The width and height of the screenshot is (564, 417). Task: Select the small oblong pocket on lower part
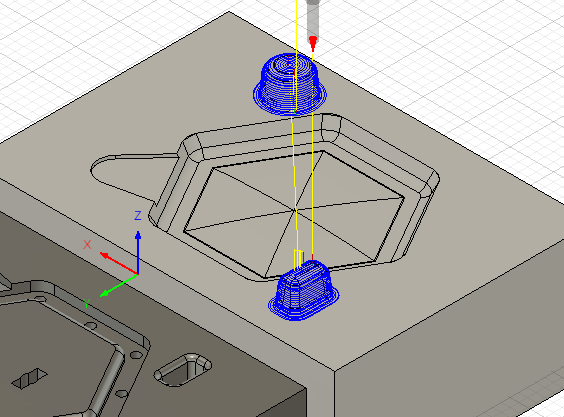click(183, 370)
